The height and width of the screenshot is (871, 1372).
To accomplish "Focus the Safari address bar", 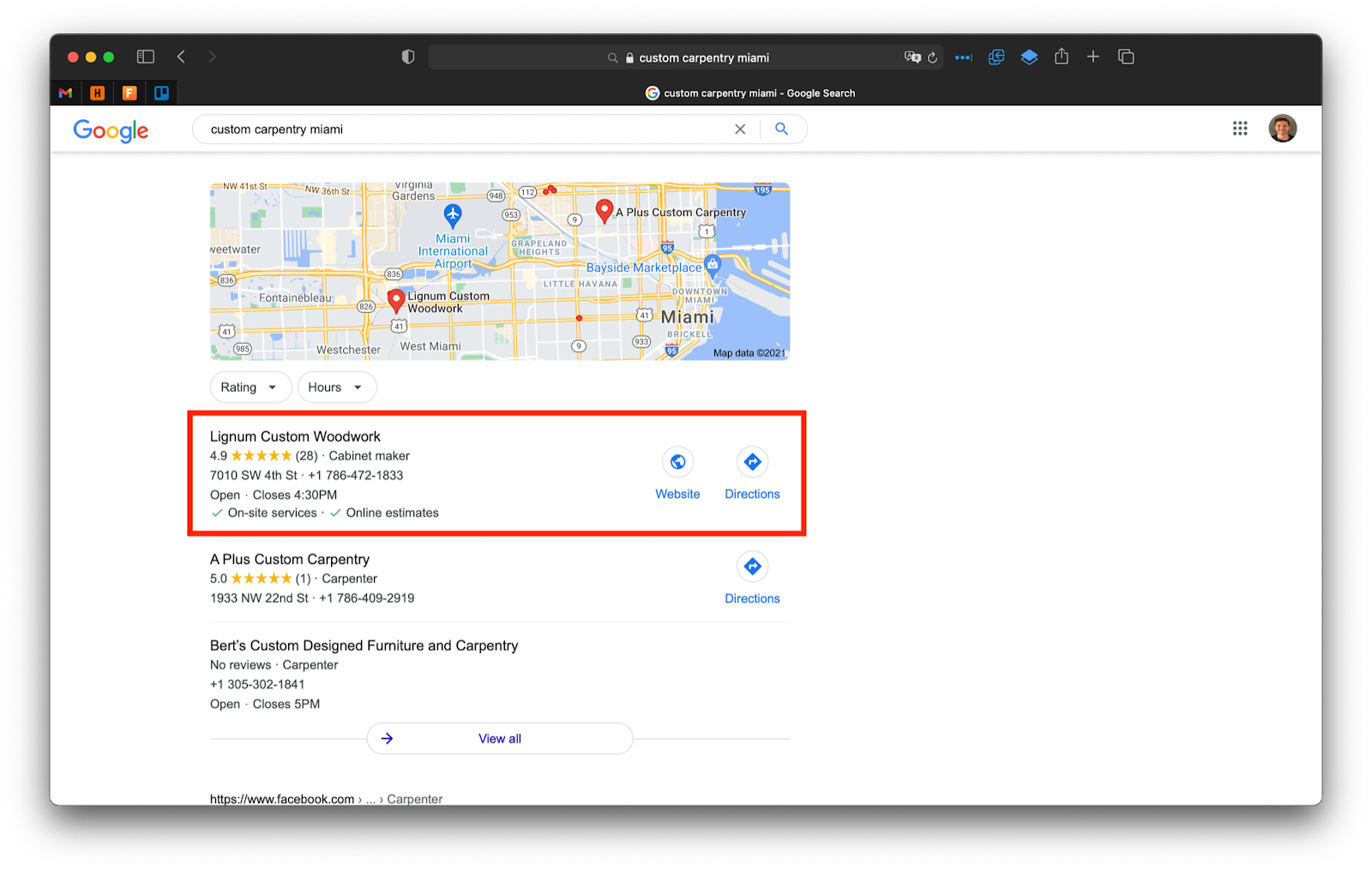I will click(685, 57).
